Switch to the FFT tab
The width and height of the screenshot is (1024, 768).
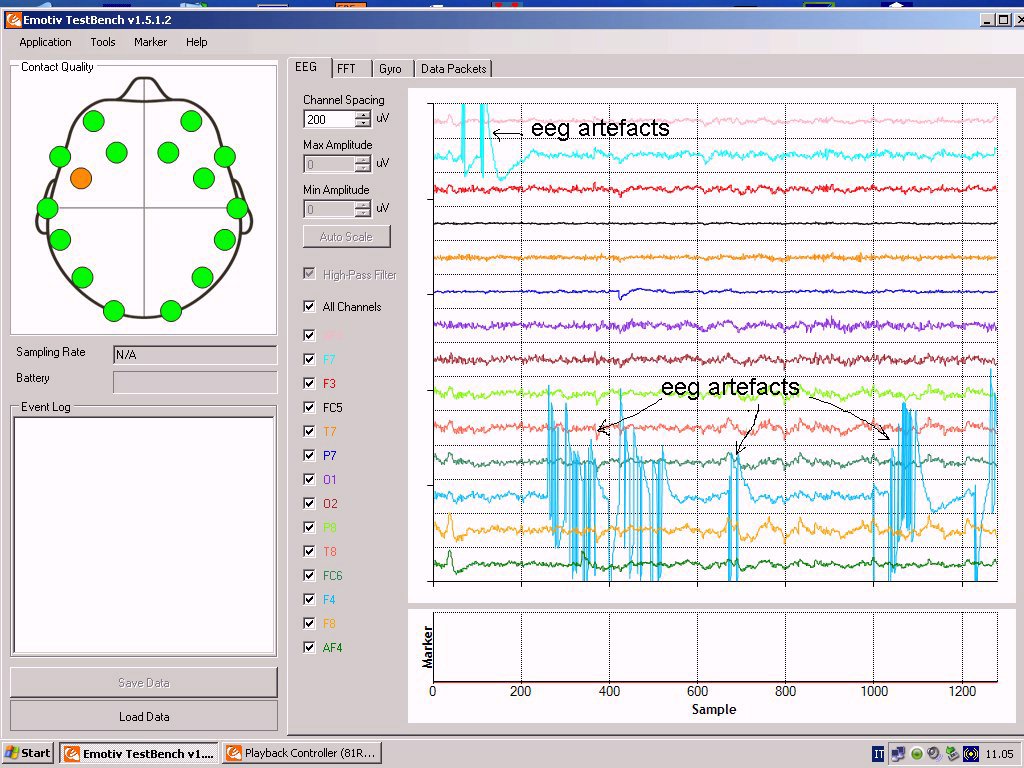click(346, 69)
